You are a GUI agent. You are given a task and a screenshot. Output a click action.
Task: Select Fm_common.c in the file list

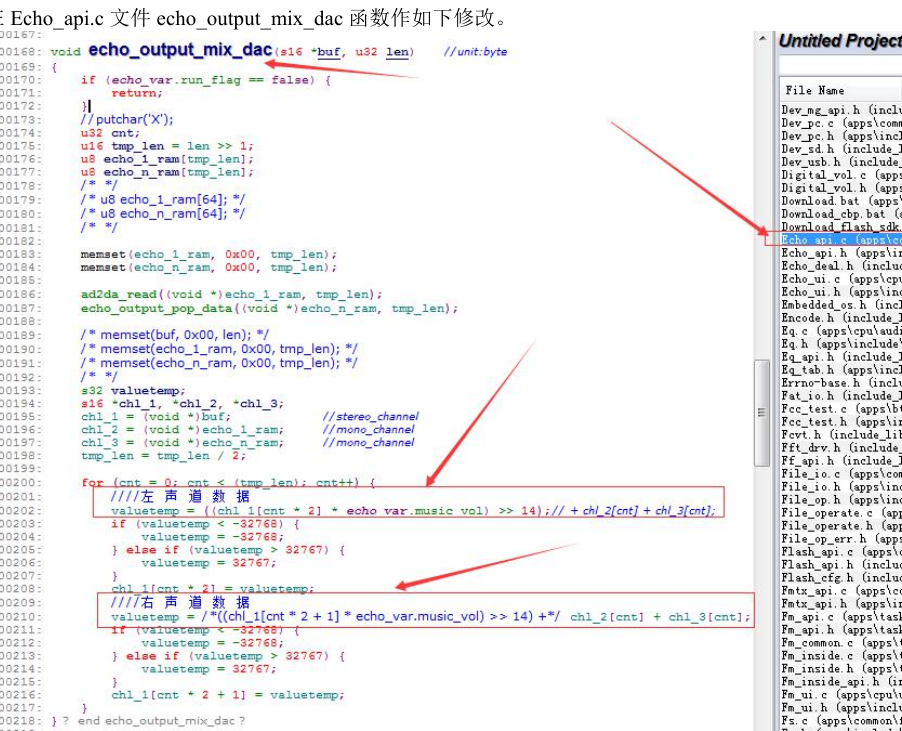click(x=841, y=643)
